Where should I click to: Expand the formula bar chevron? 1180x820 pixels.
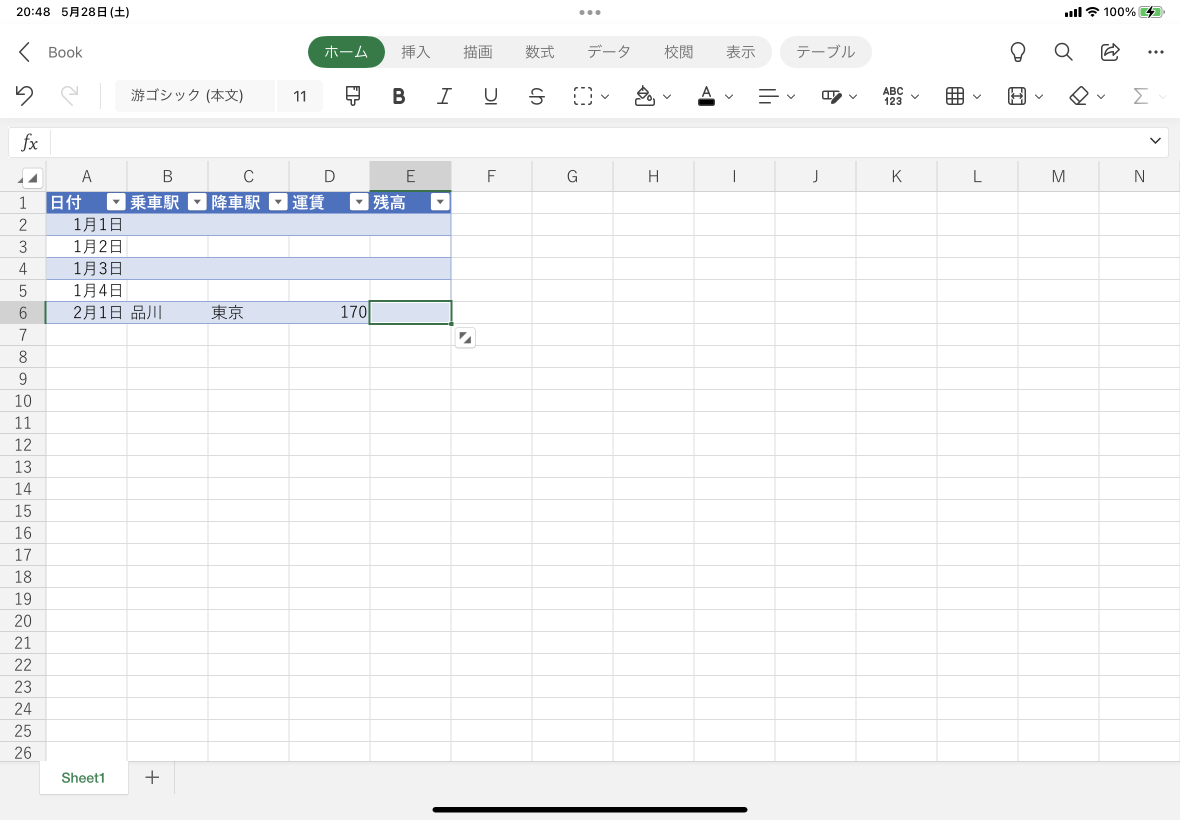1155,141
